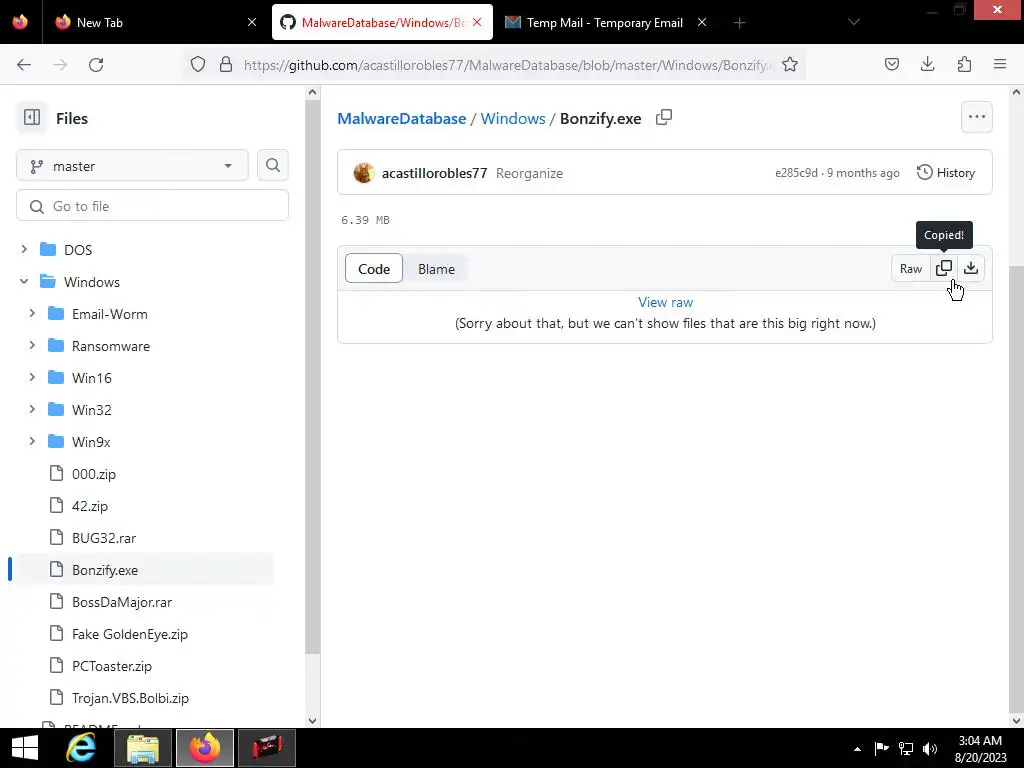This screenshot has height=768, width=1024.
Task: Copy the file path next to Bonzify.exe
Action: point(664,118)
